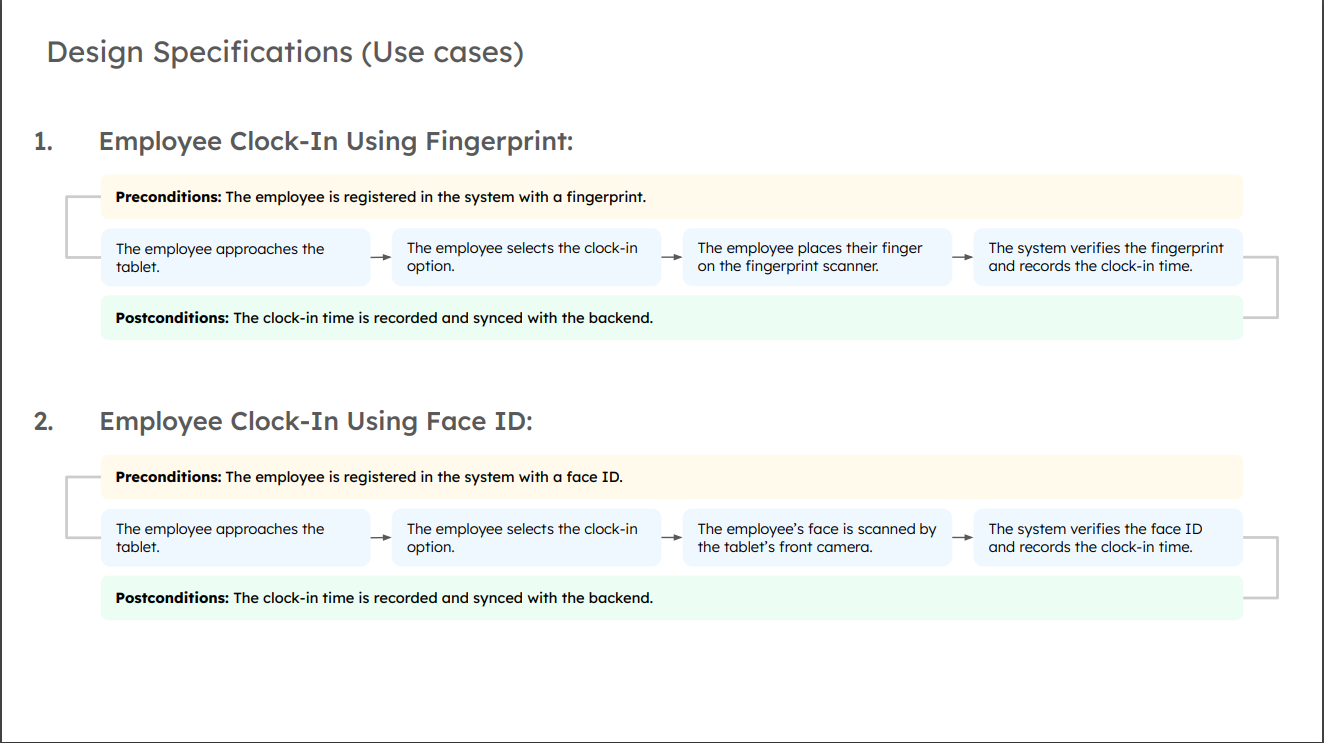
Task: Select 'face is scanned by the tablet's front camera' step
Action: pyautogui.click(x=817, y=538)
